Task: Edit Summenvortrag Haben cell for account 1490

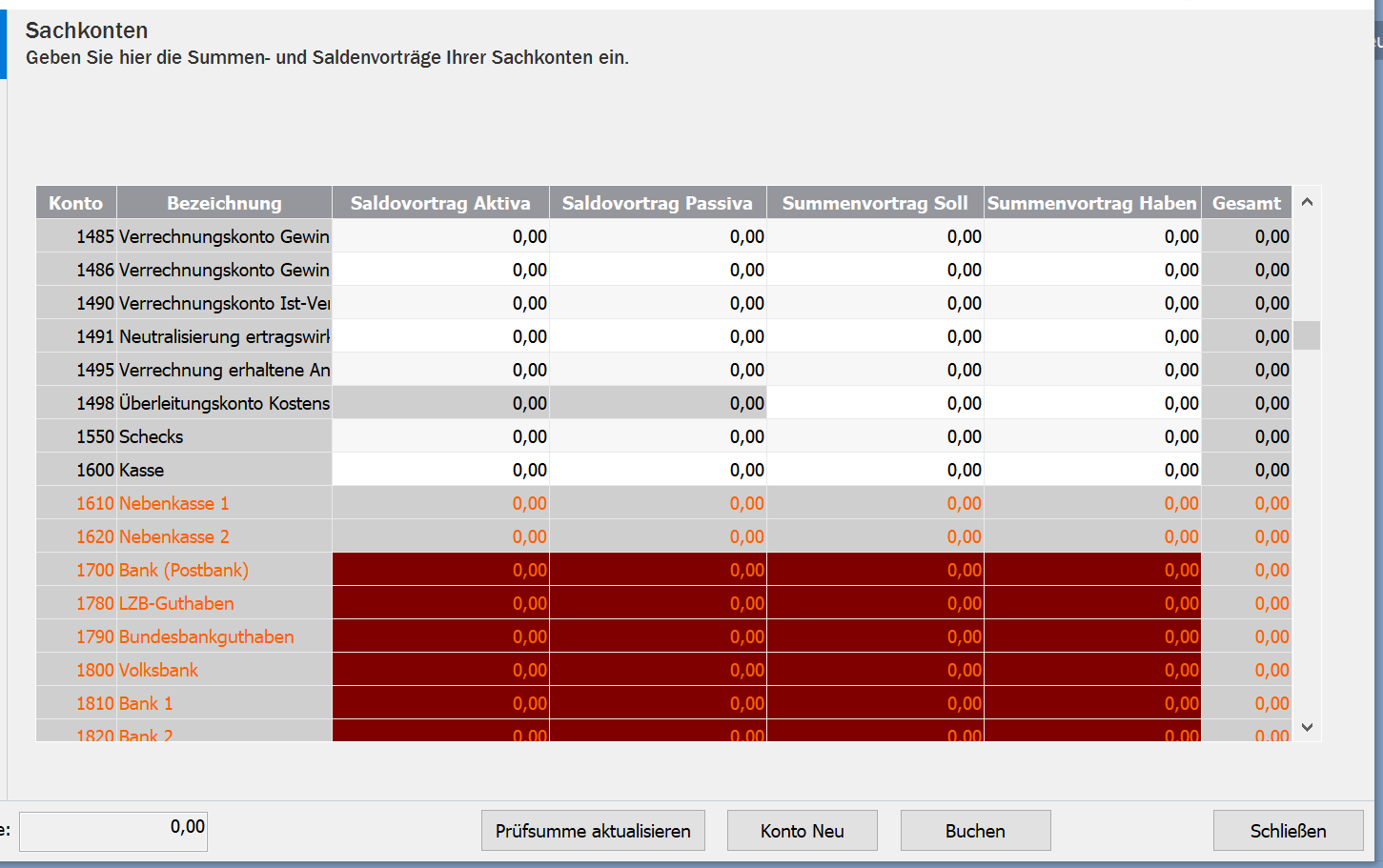Action: [1092, 303]
